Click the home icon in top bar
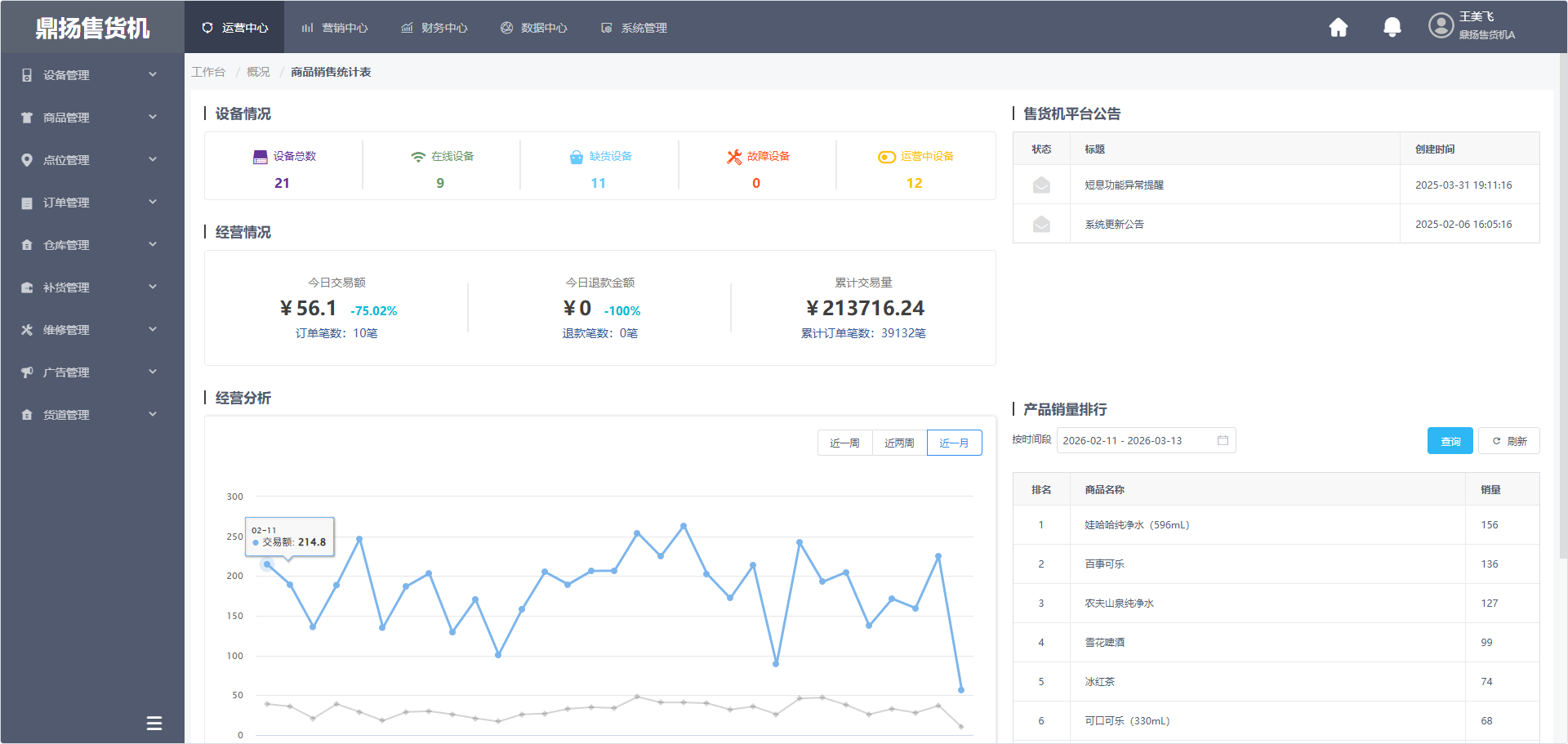 coord(1339,27)
